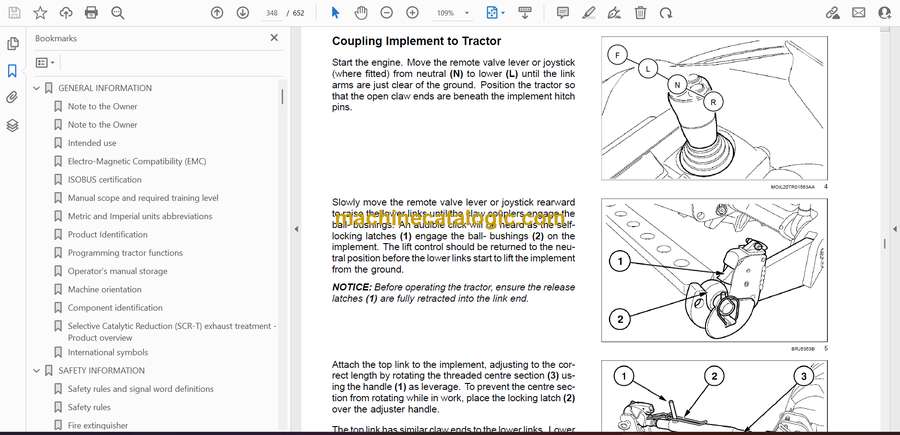This screenshot has width=900, height=435.
Task: Expand the right tools pane arrow
Action: [894, 229]
